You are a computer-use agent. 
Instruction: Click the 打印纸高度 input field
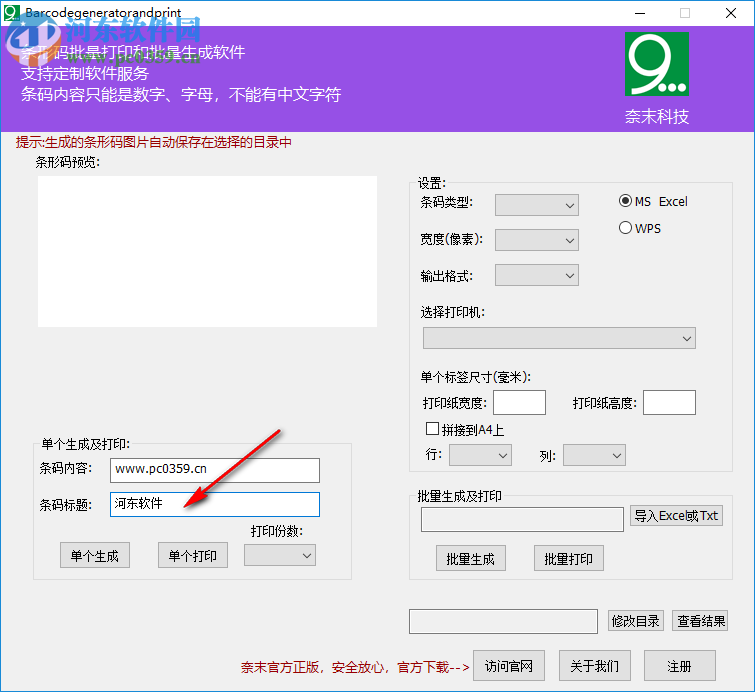[x=669, y=403]
